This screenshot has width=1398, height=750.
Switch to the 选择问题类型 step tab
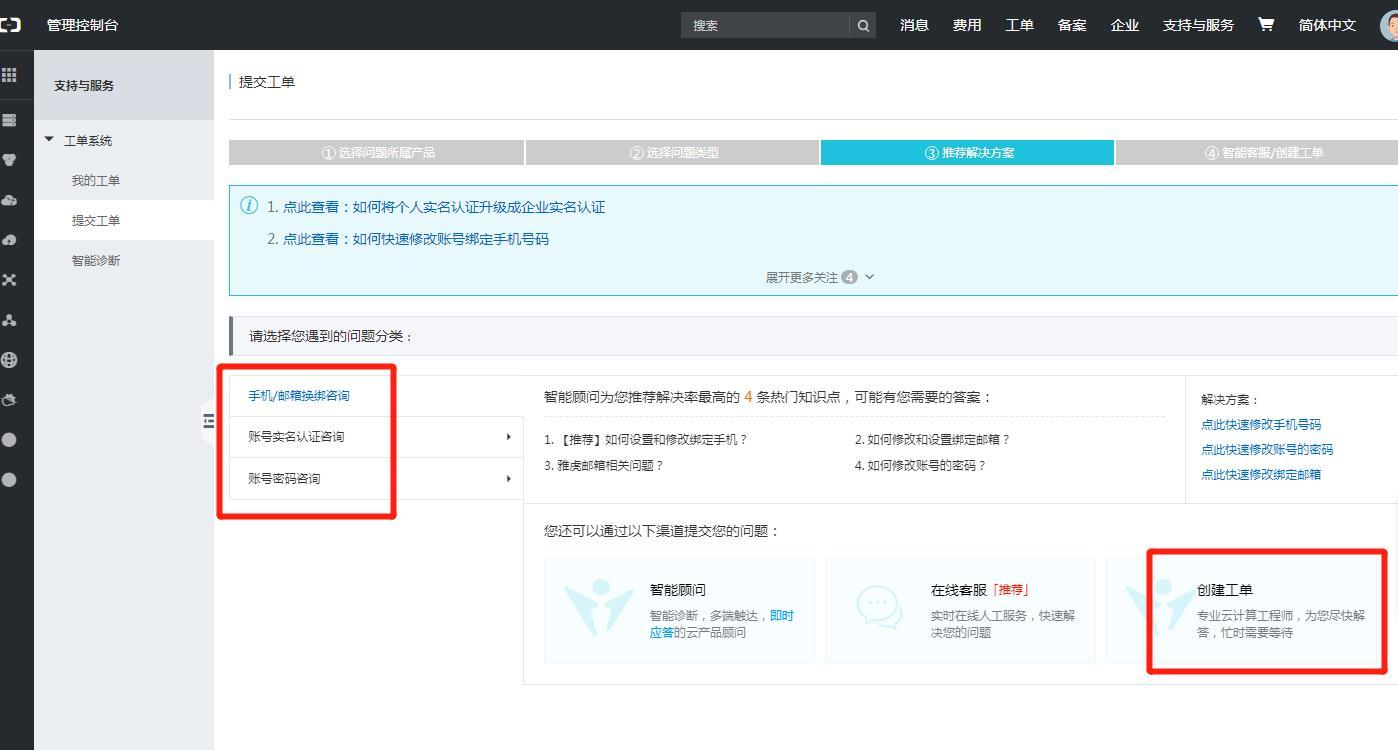pyautogui.click(x=672, y=152)
